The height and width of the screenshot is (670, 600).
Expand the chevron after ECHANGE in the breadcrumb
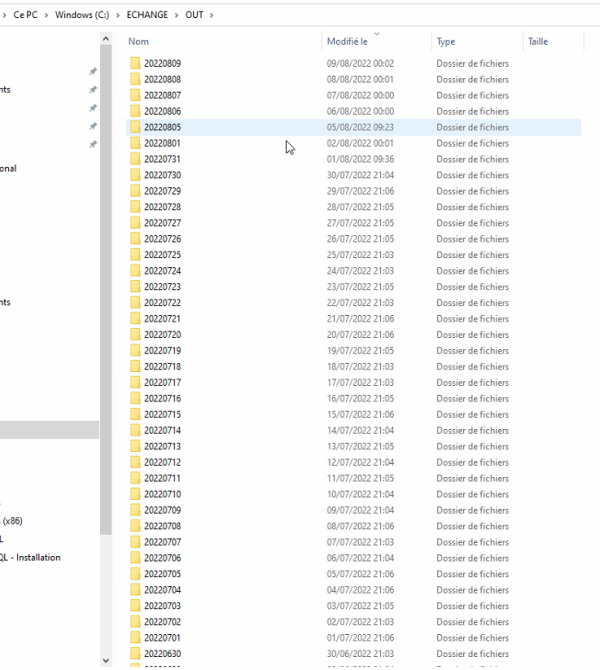[x=174, y=15]
